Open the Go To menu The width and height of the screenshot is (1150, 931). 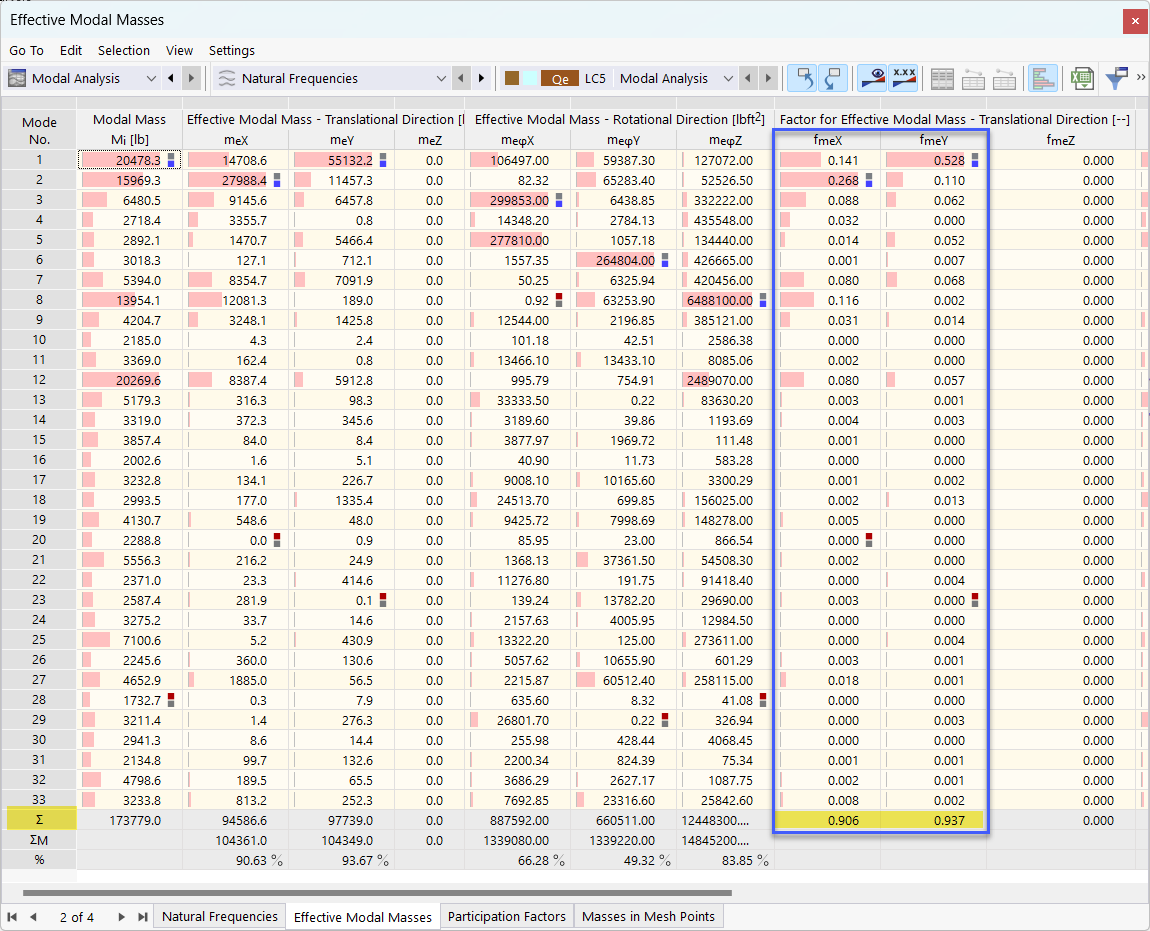[x=26, y=51]
